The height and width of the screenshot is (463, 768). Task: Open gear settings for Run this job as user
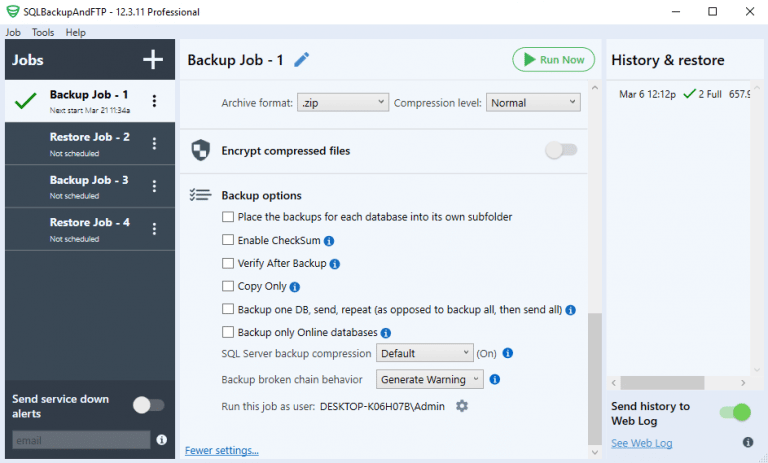click(x=462, y=406)
